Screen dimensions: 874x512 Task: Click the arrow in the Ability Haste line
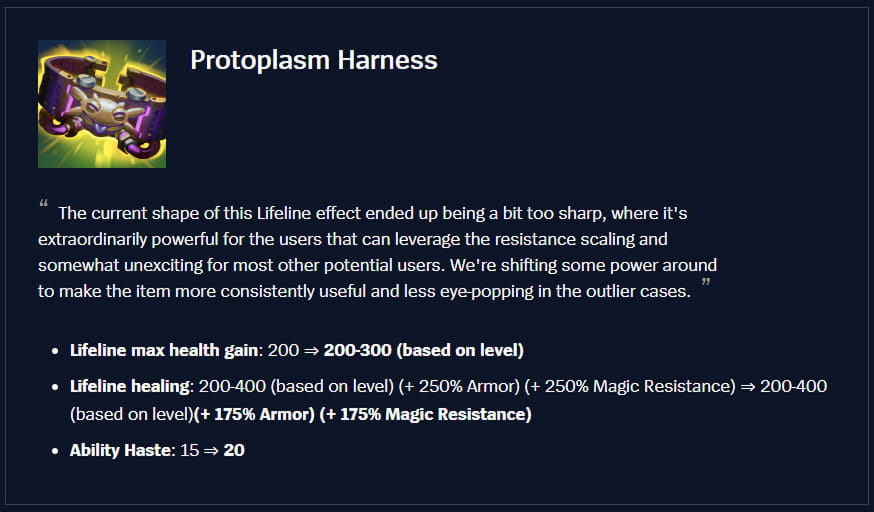(211, 451)
